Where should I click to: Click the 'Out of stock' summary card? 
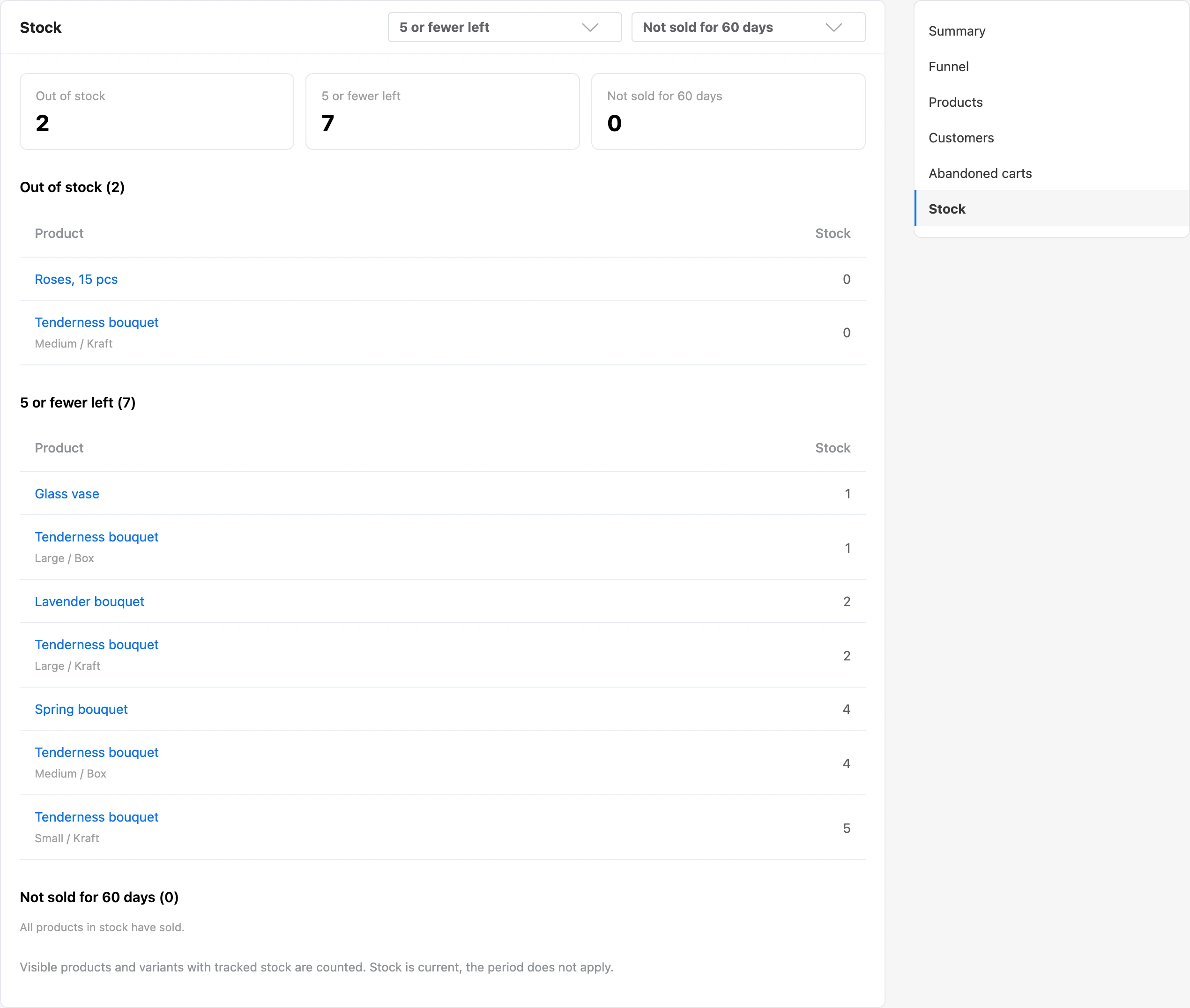click(x=157, y=111)
